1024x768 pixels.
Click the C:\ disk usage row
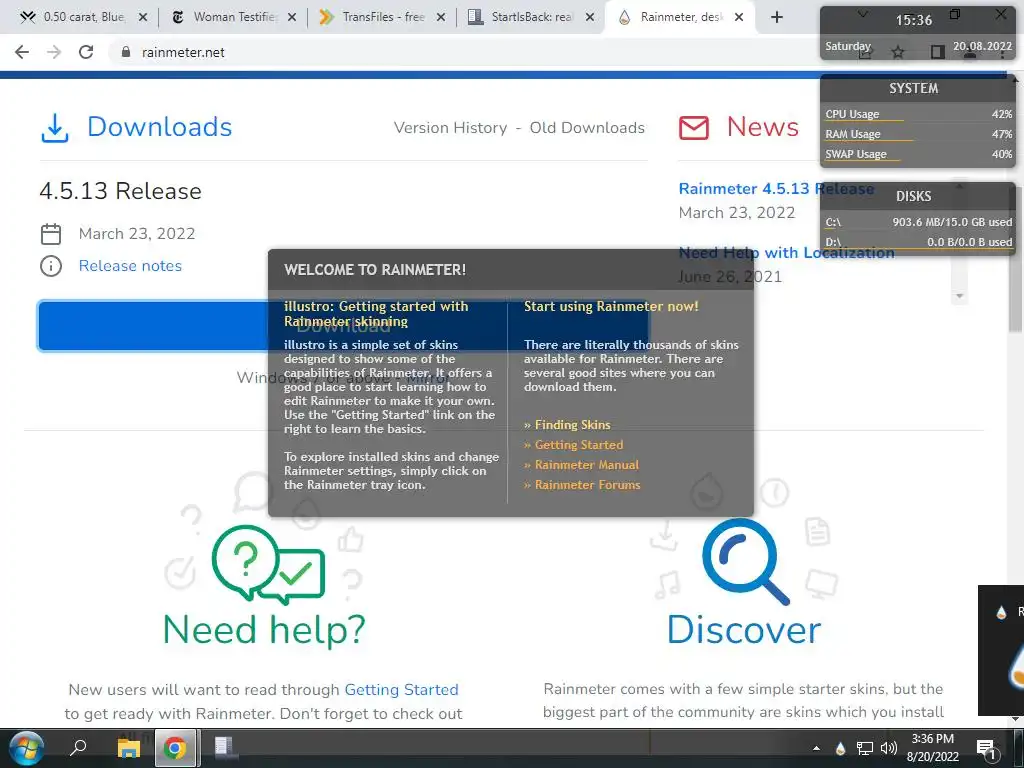918,222
